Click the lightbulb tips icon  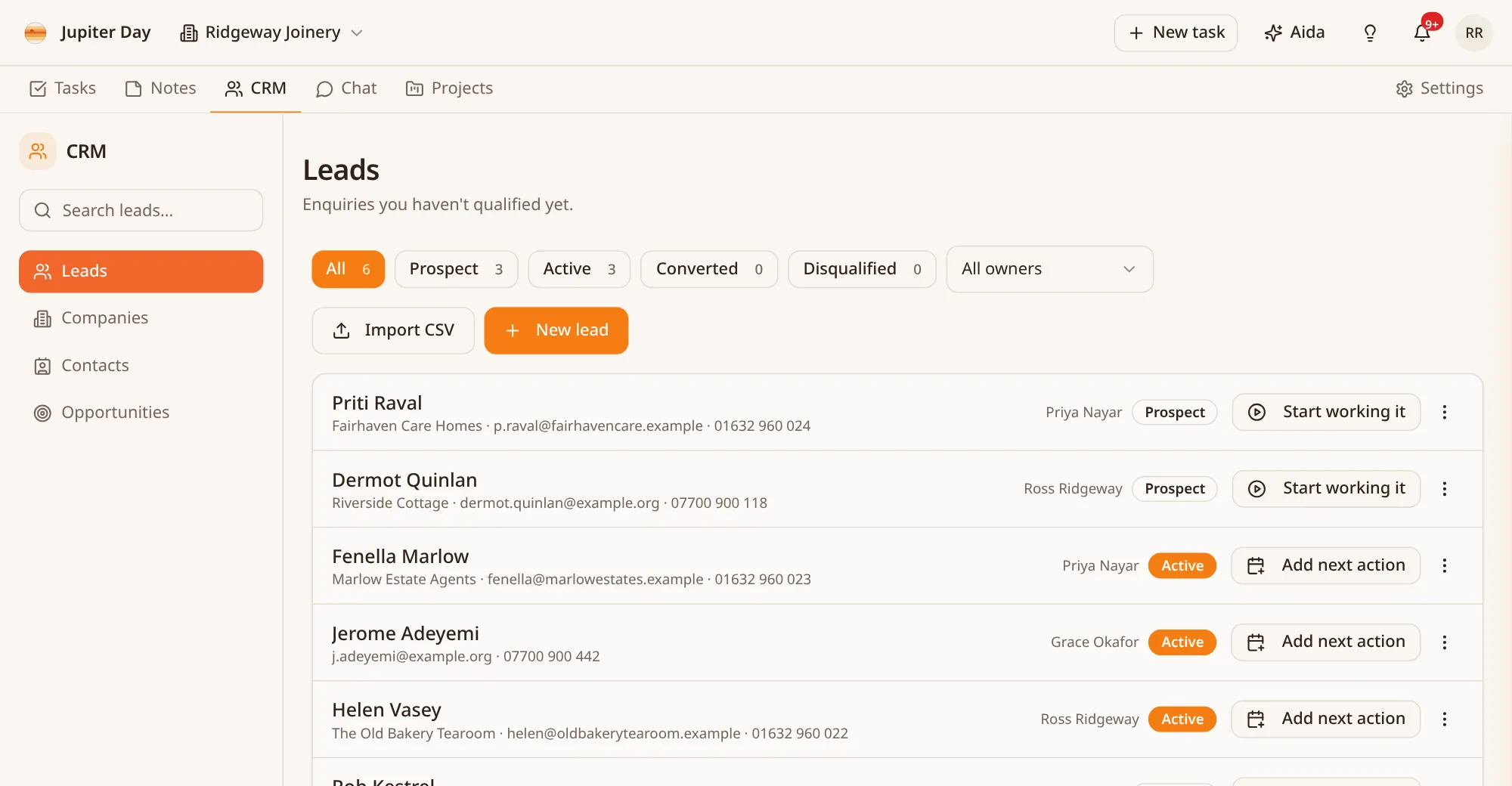click(x=1370, y=32)
